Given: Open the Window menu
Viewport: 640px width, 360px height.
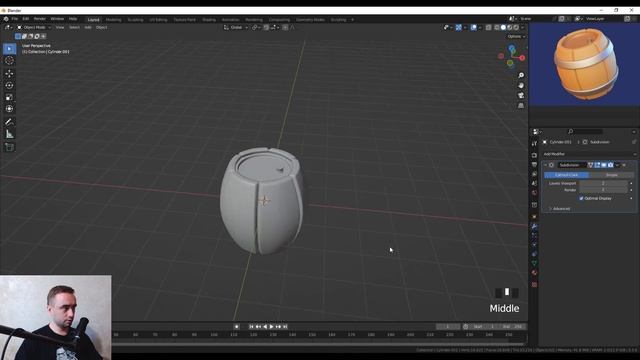Looking at the screenshot, I should click(x=57, y=19).
